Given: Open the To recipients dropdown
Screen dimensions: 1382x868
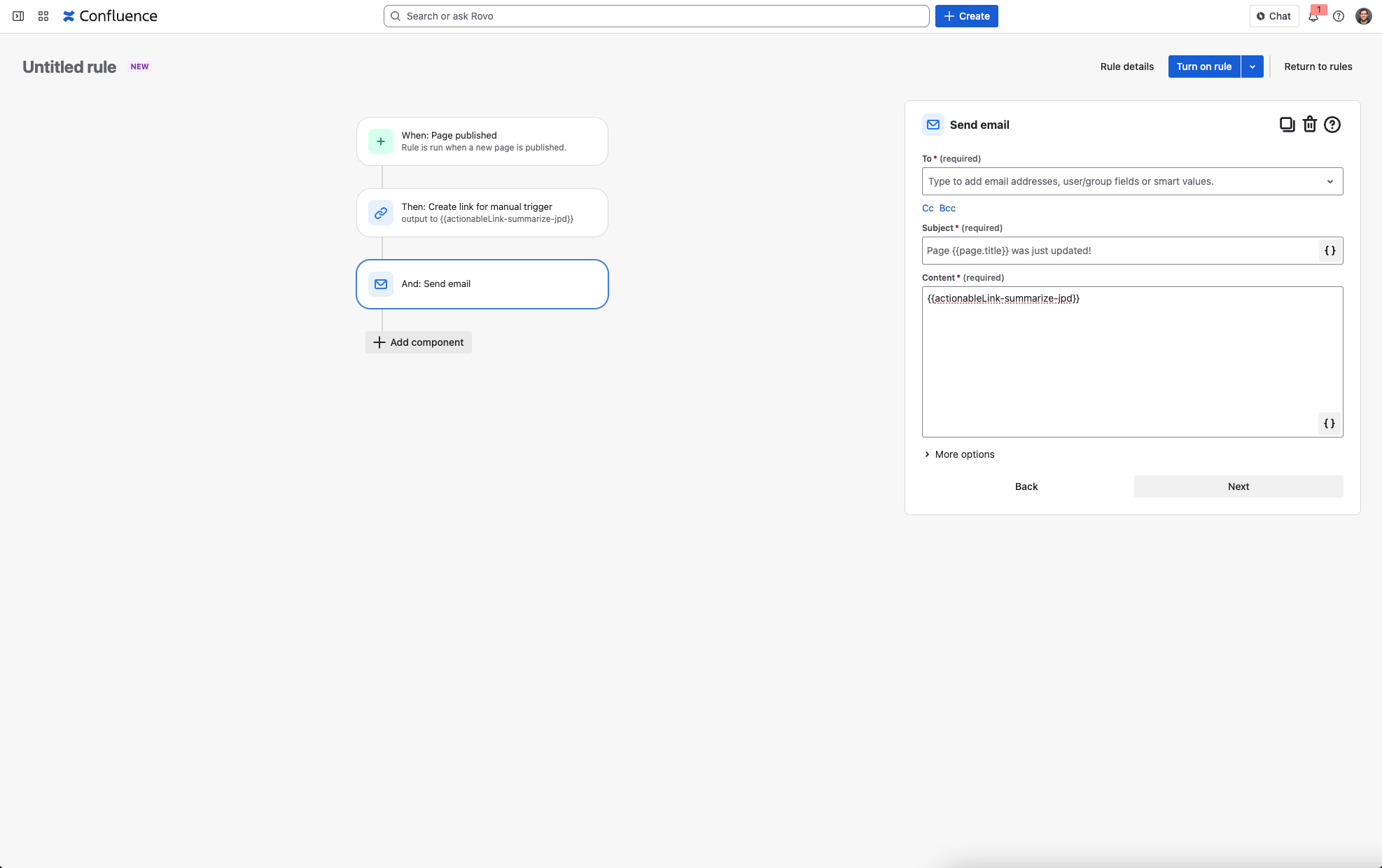Looking at the screenshot, I should pyautogui.click(x=1329, y=181).
